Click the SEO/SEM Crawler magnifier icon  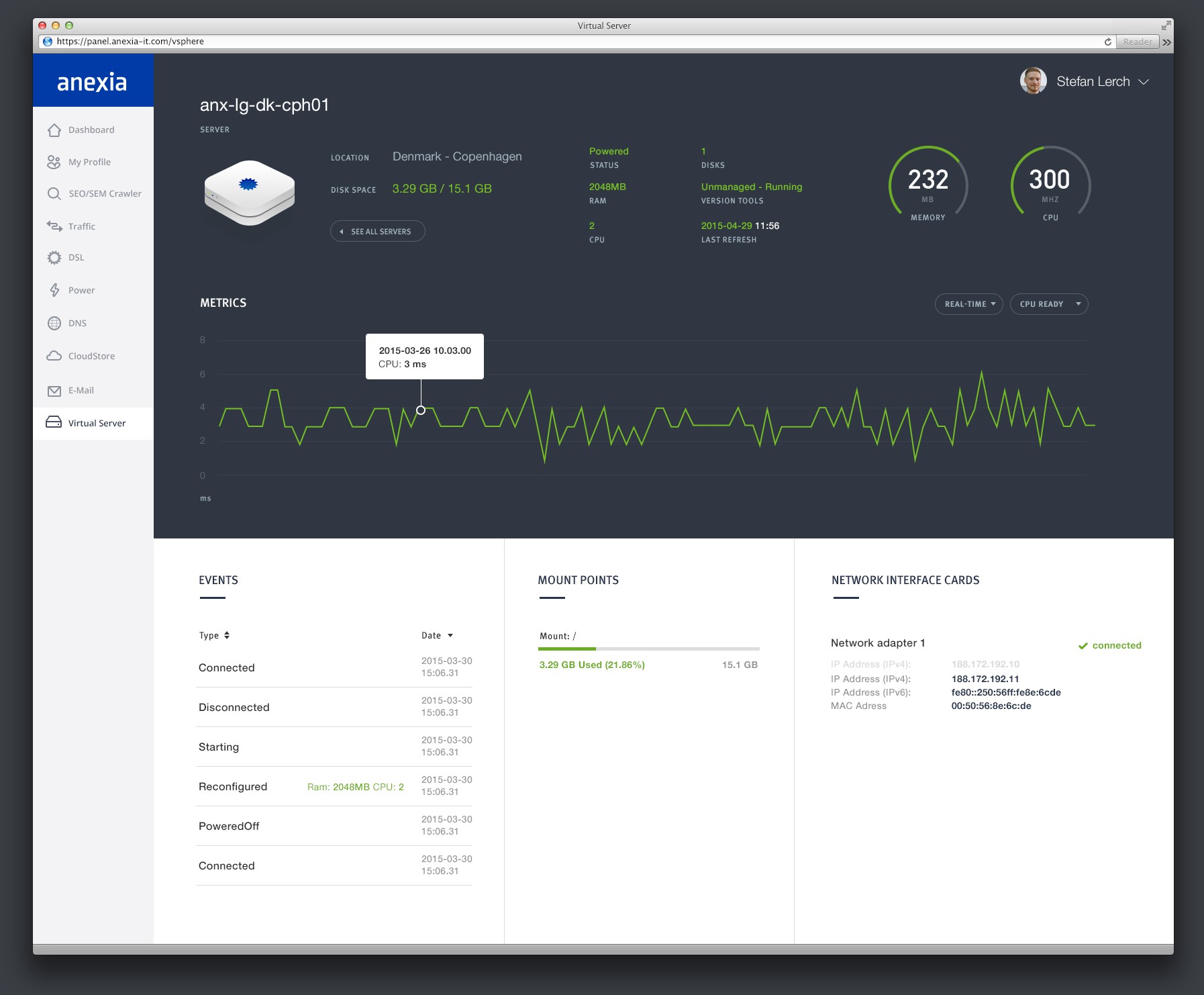click(54, 194)
